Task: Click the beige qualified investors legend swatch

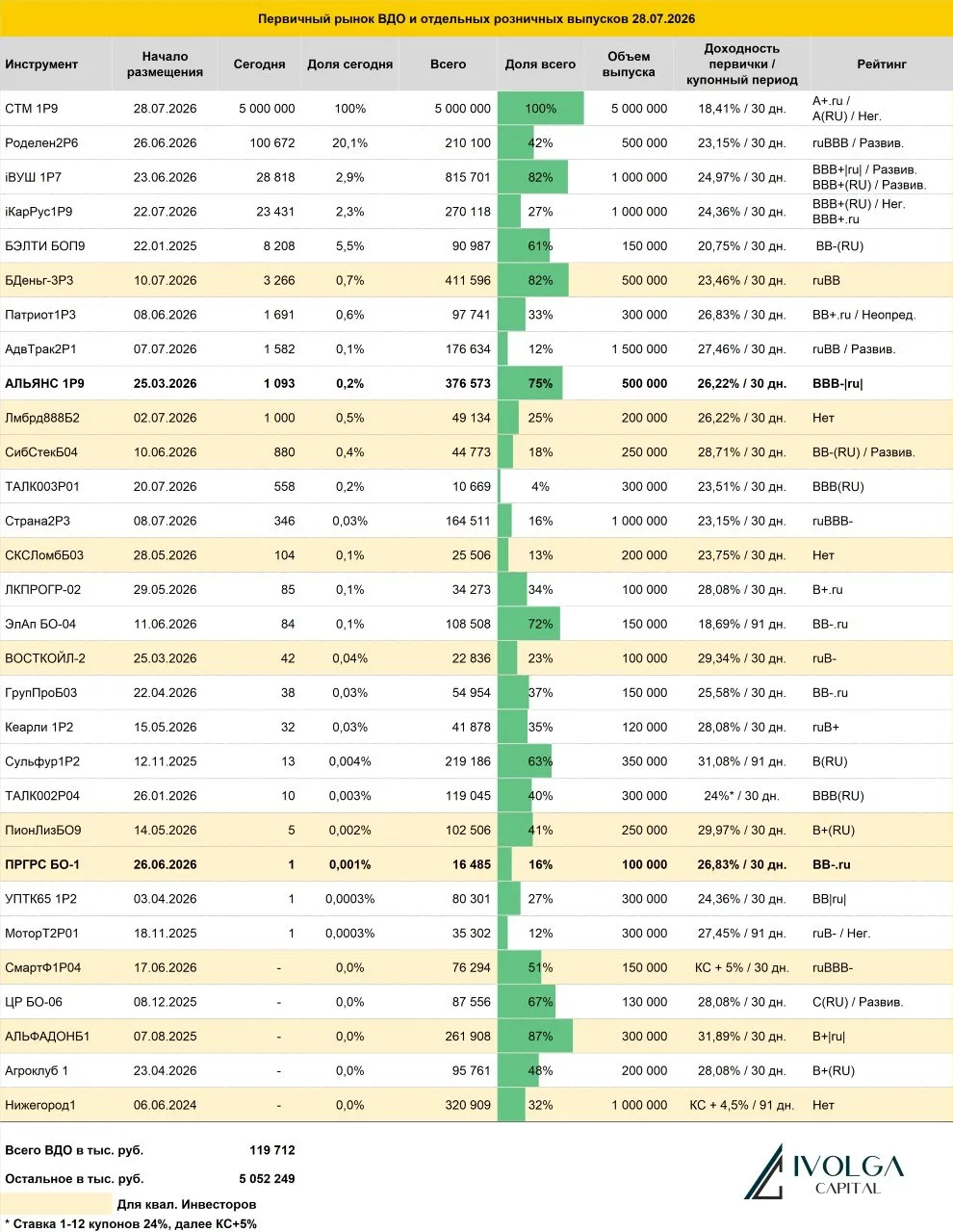Action: click(57, 1203)
